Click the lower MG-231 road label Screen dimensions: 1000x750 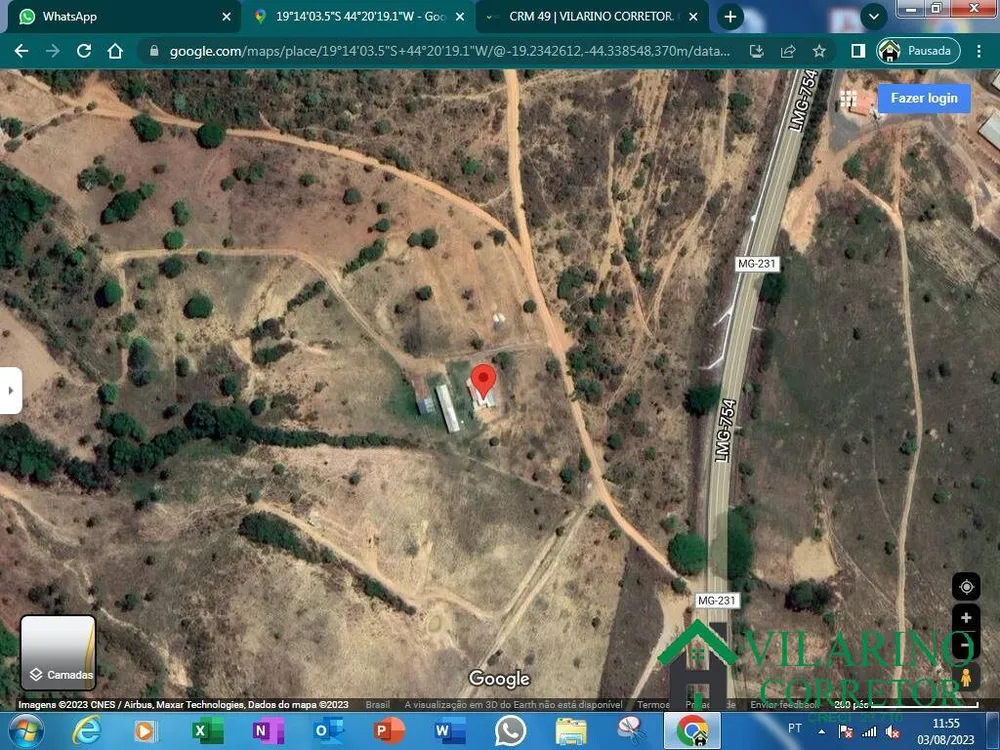(x=717, y=600)
